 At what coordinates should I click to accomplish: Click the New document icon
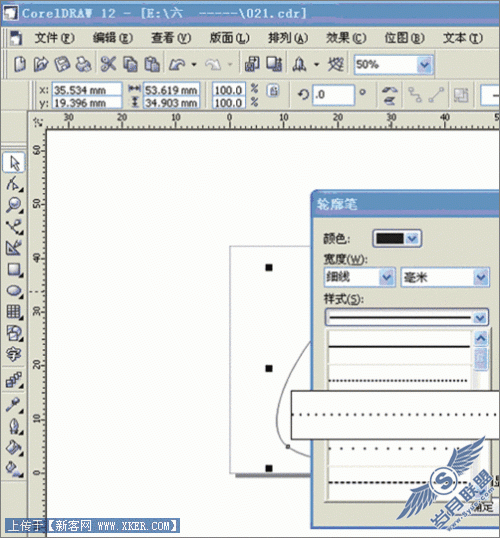pyautogui.click(x=20, y=64)
